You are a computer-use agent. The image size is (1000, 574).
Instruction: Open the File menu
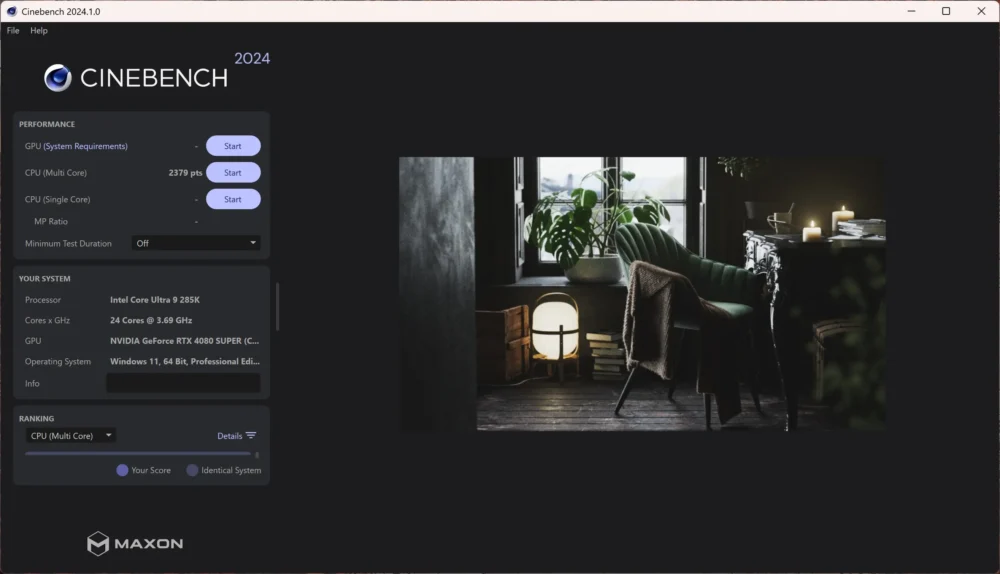click(13, 30)
